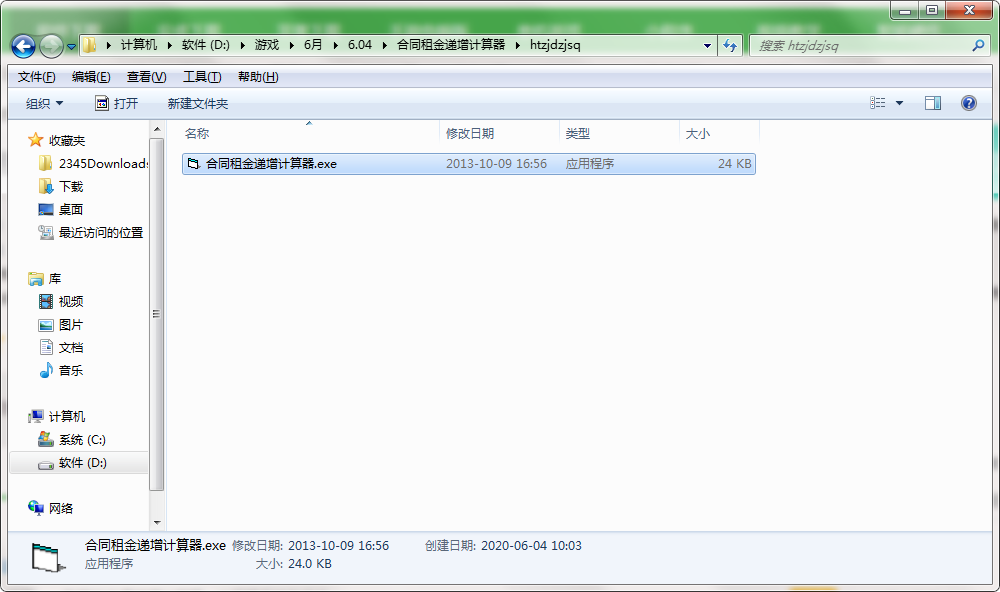This screenshot has width=1000, height=592.
Task: Sort by the 修改日期 column header
Action: coord(499,133)
